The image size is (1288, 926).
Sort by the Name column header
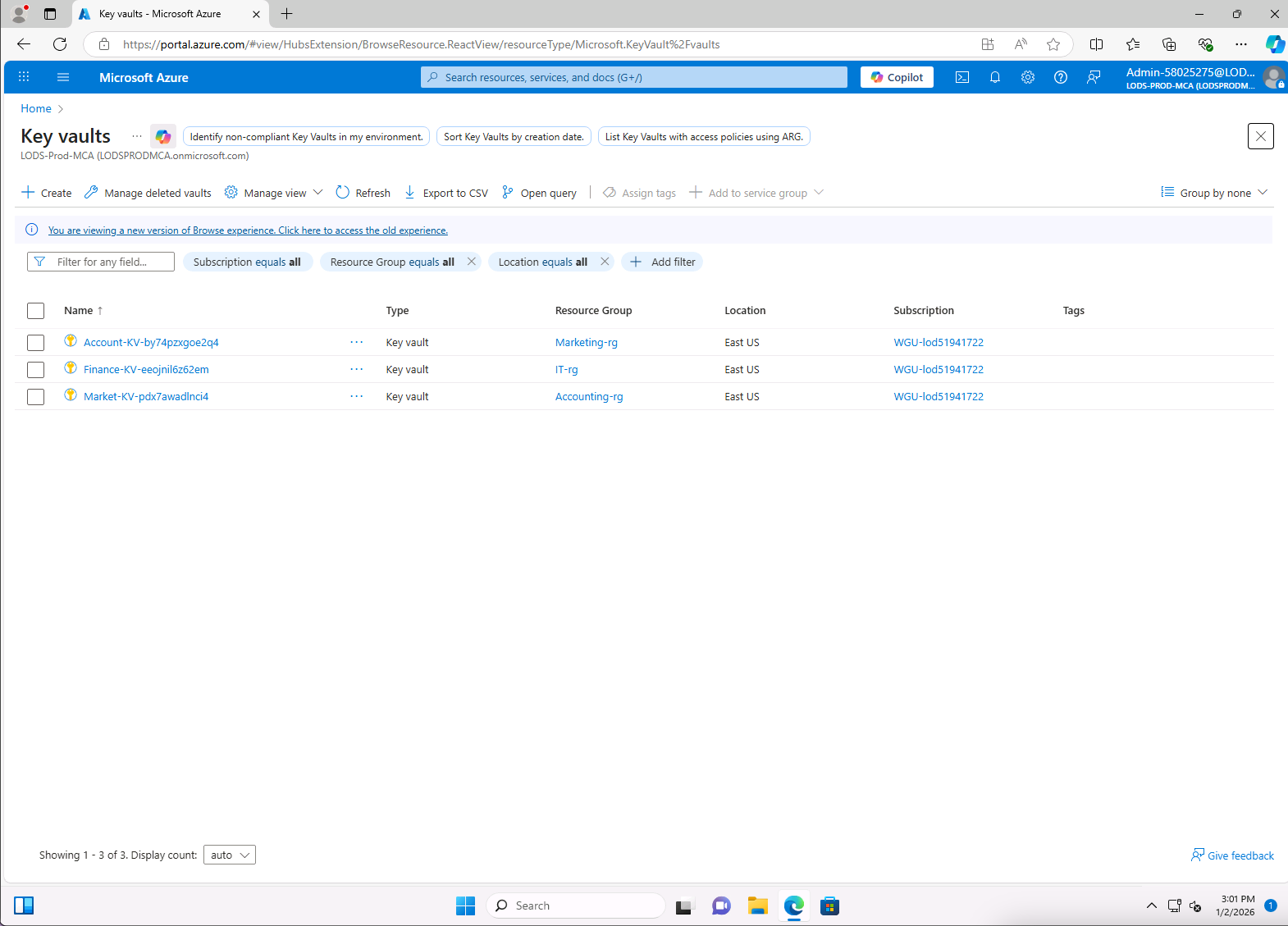tap(83, 311)
